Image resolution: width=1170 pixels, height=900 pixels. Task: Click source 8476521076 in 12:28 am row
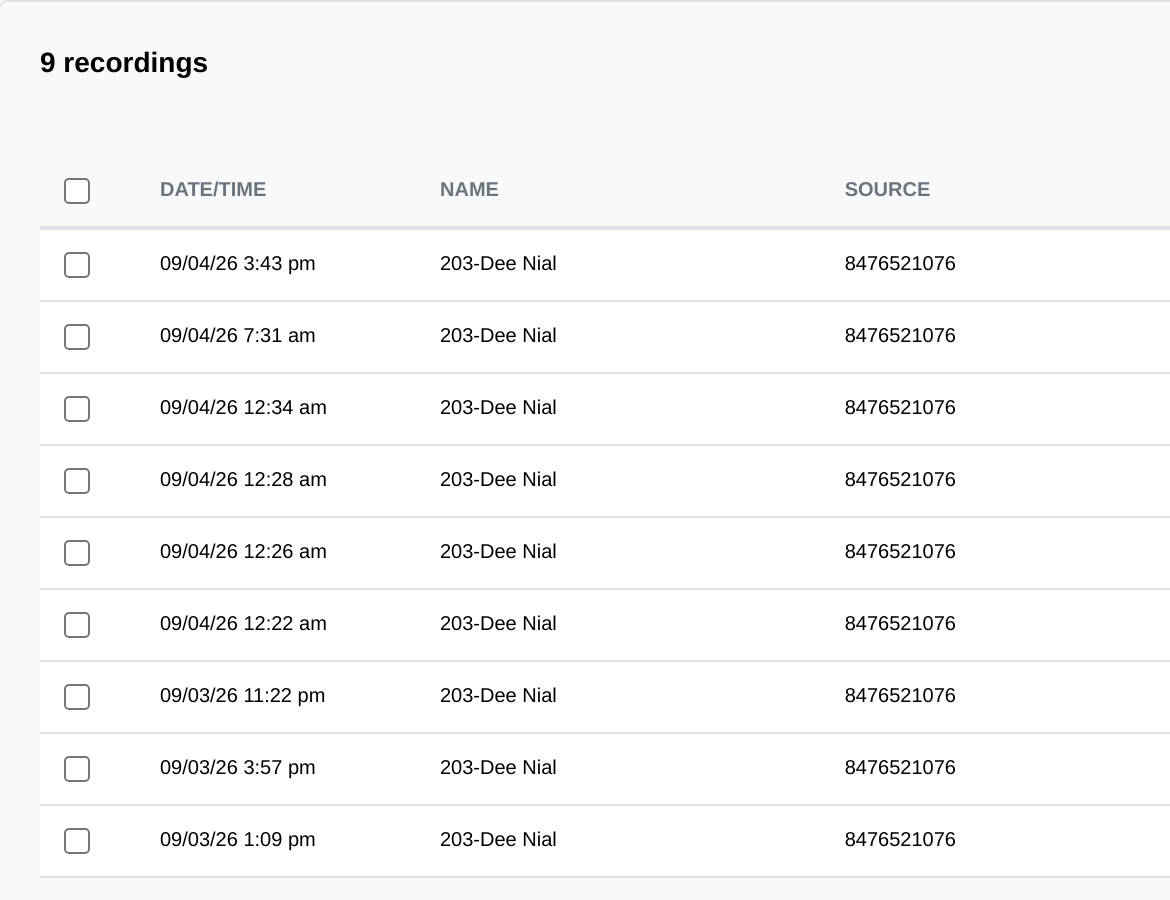pyautogui.click(x=900, y=480)
